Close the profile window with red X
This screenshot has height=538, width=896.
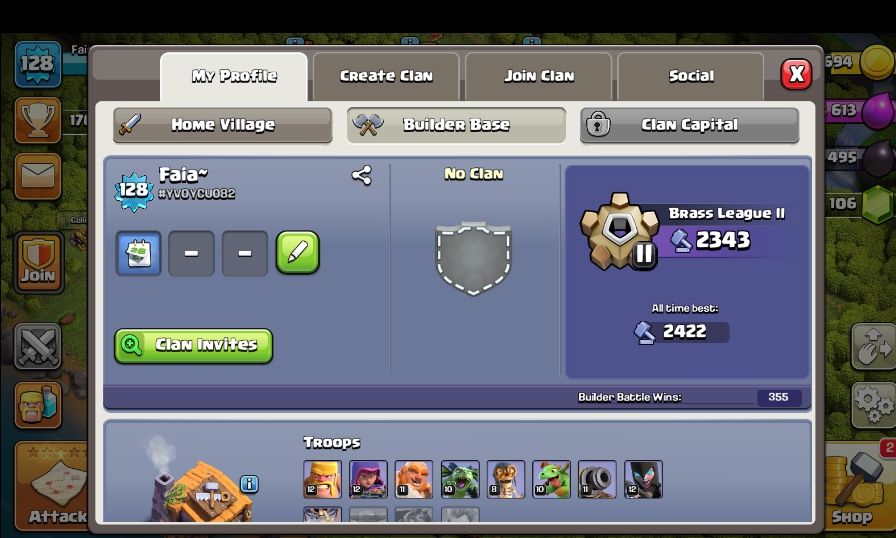(796, 74)
